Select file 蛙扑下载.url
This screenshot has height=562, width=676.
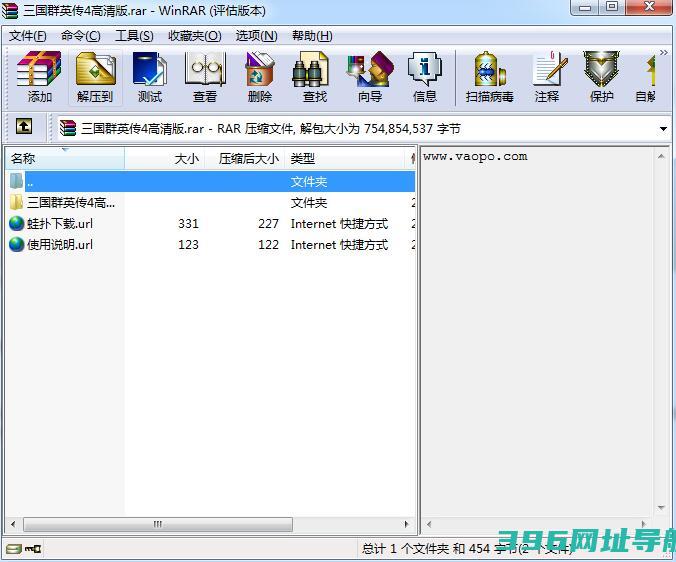pos(211,224)
